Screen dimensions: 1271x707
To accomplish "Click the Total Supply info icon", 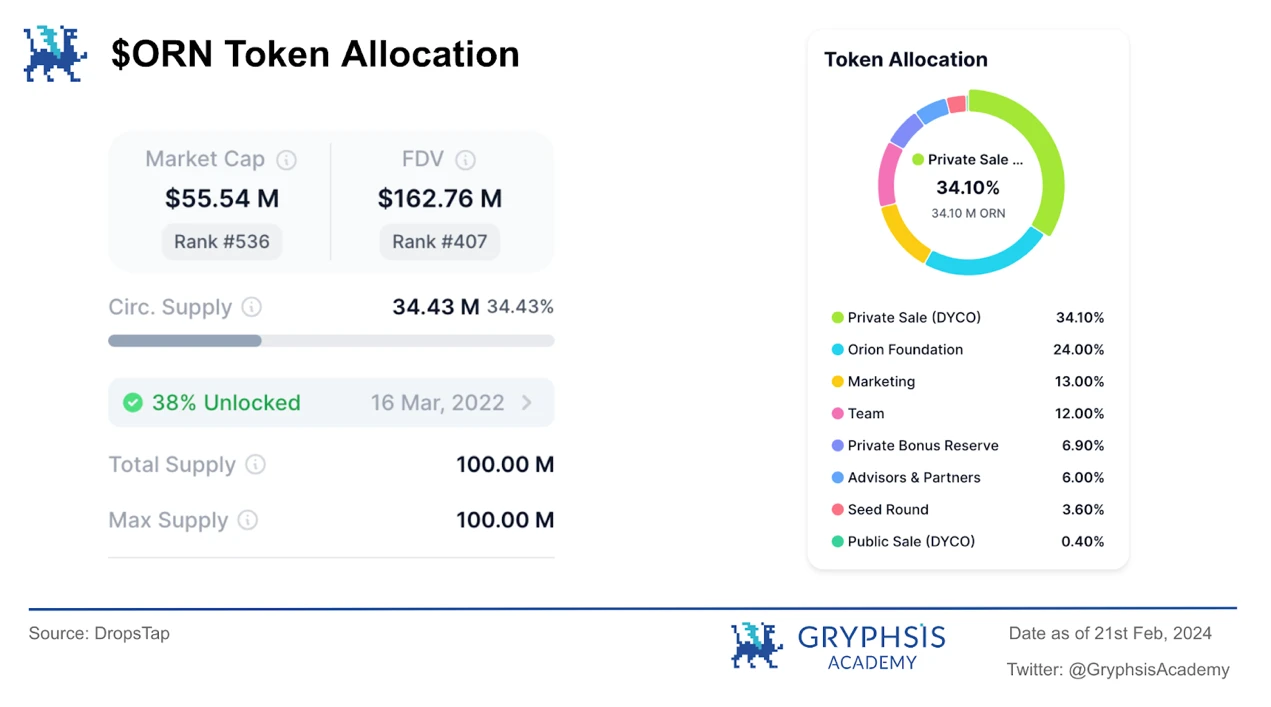I will click(256, 465).
